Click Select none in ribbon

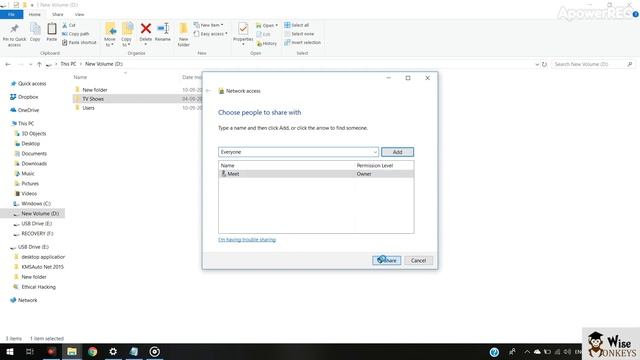pyautogui.click(x=299, y=34)
